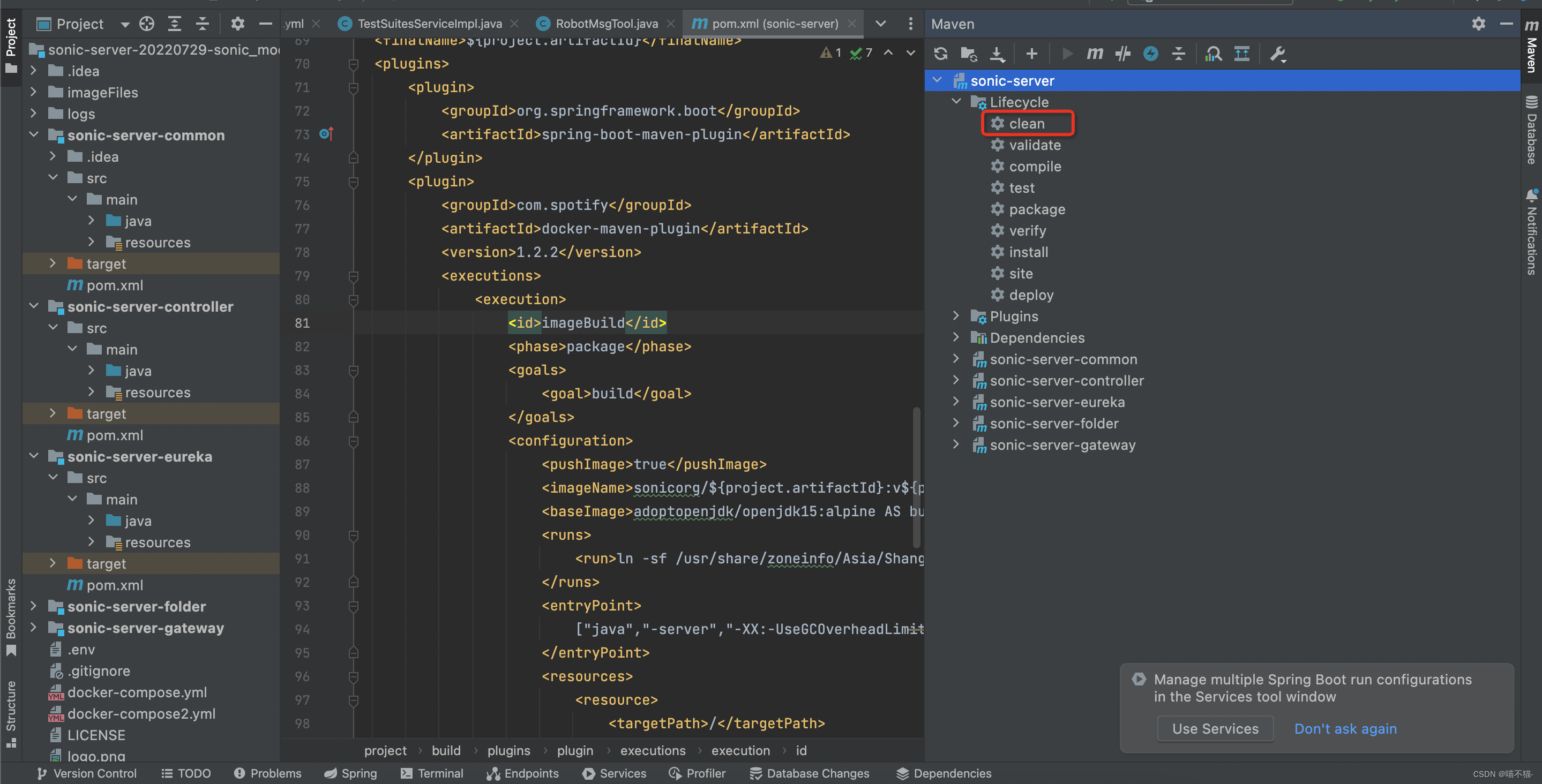Toggle Maven offline mode
The height and width of the screenshot is (784, 1542).
click(x=1122, y=54)
